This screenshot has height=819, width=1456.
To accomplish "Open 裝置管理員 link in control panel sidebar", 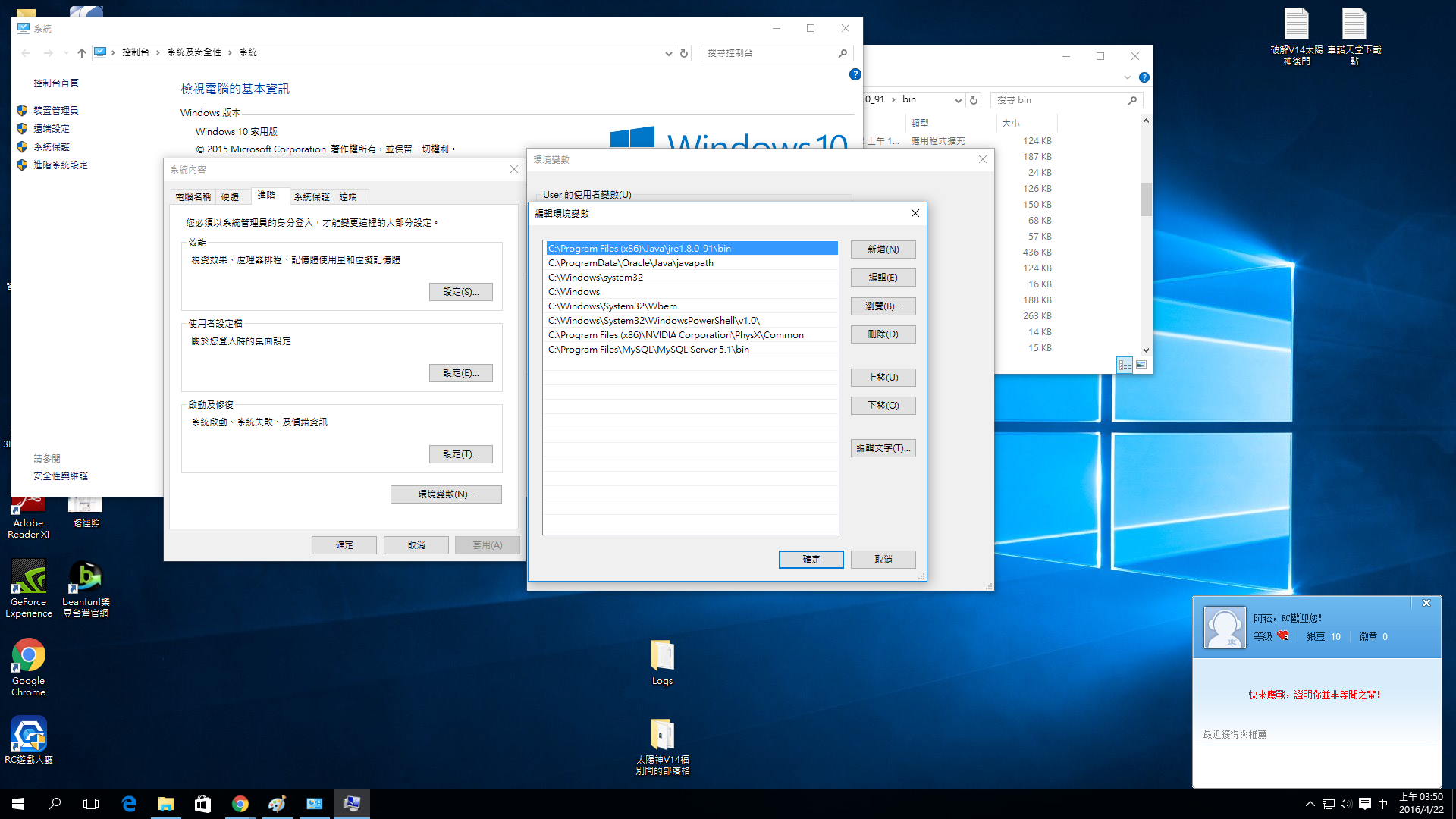I will [x=55, y=111].
